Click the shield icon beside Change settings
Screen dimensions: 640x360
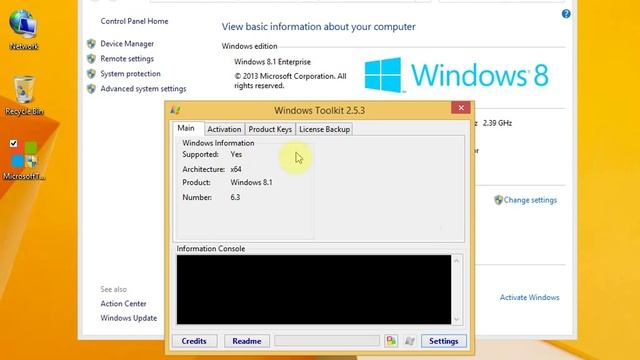[x=498, y=200]
